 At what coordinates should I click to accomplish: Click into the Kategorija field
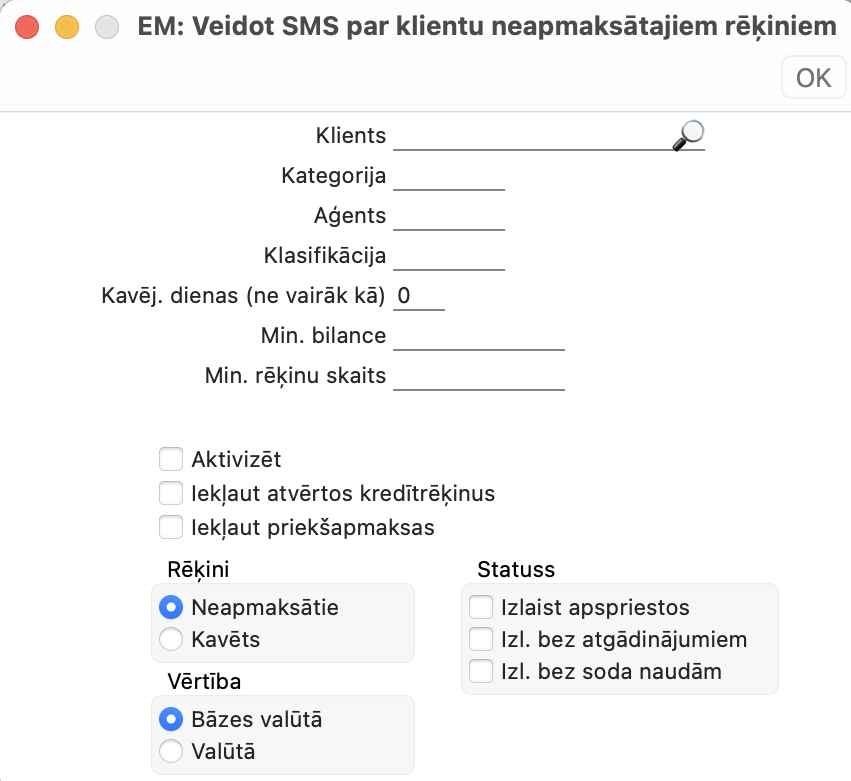(x=449, y=176)
